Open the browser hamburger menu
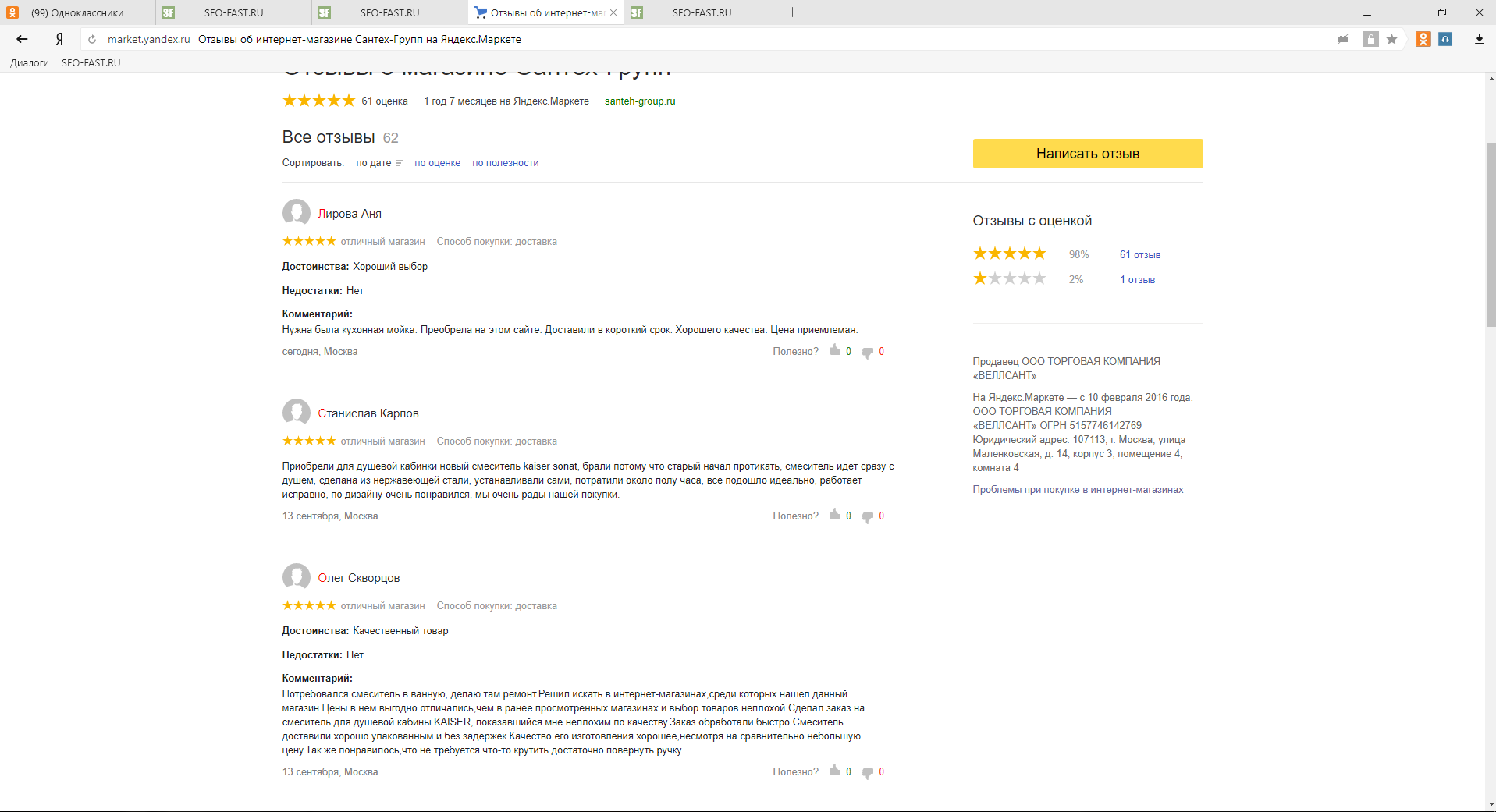Screen dimensions: 1496x812 click(x=1367, y=12)
